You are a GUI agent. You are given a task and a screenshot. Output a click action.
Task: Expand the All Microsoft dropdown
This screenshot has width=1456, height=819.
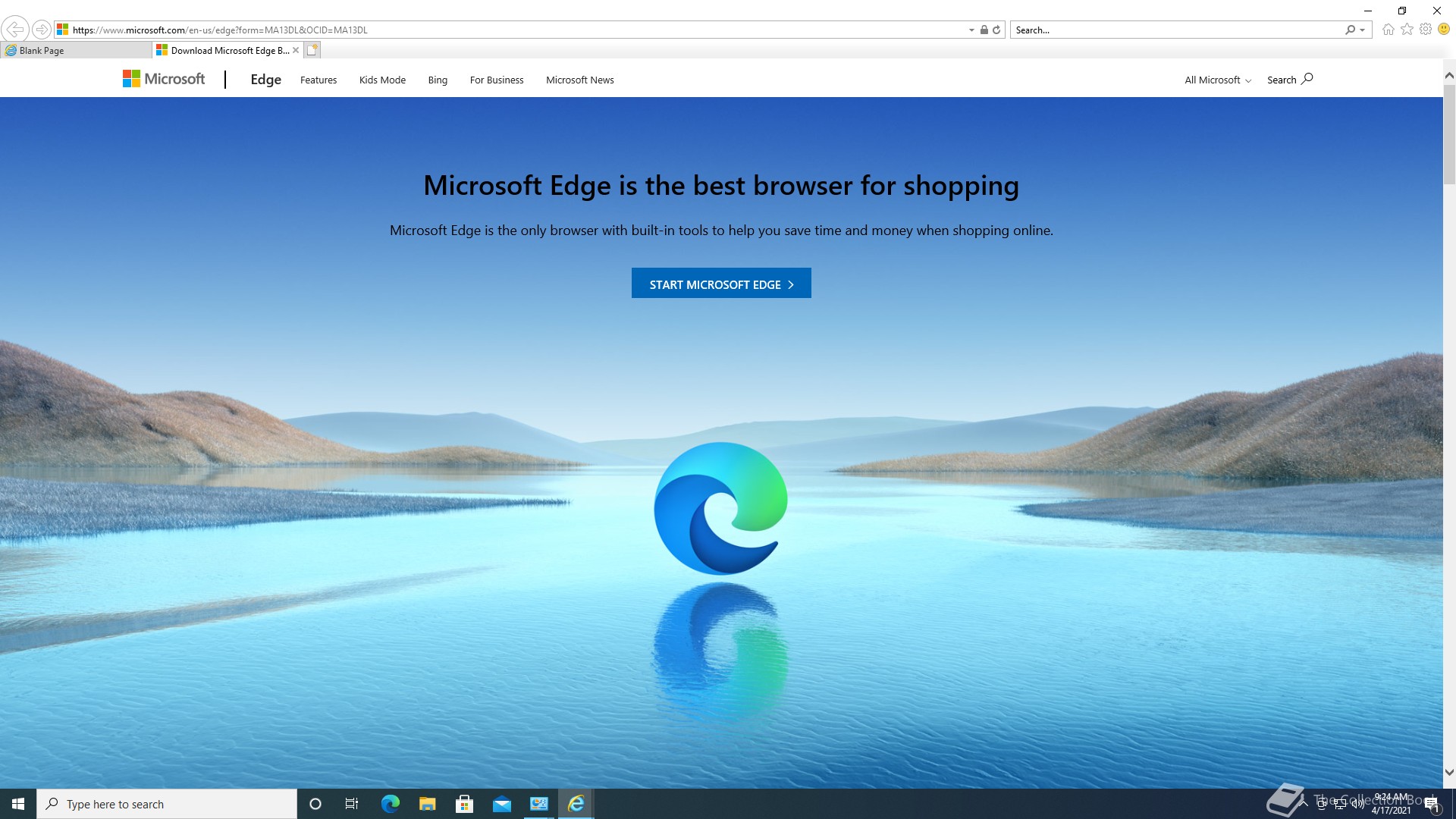coord(1218,80)
